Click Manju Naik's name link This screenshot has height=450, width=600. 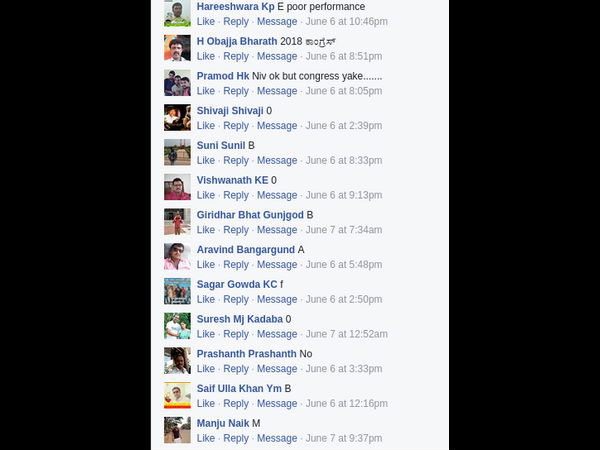pyautogui.click(x=223, y=423)
